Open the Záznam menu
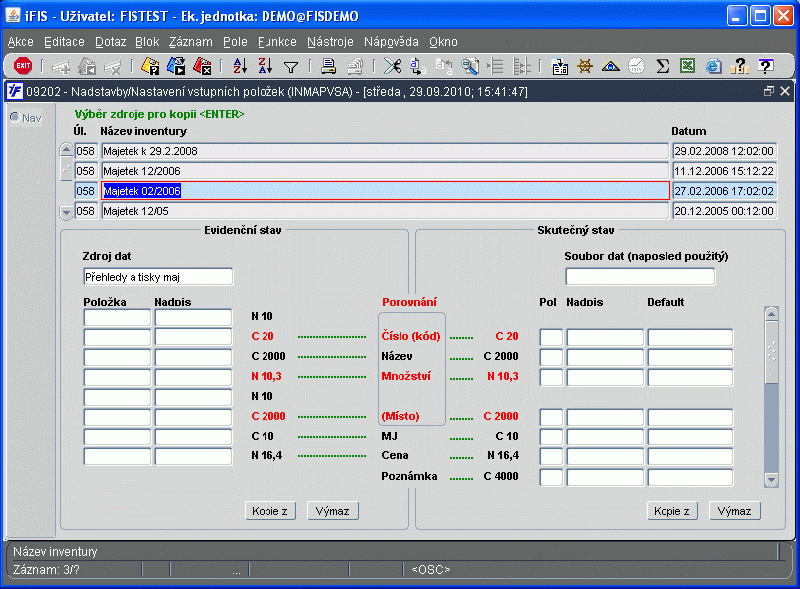Viewport: 800px width, 589px height. [191, 42]
